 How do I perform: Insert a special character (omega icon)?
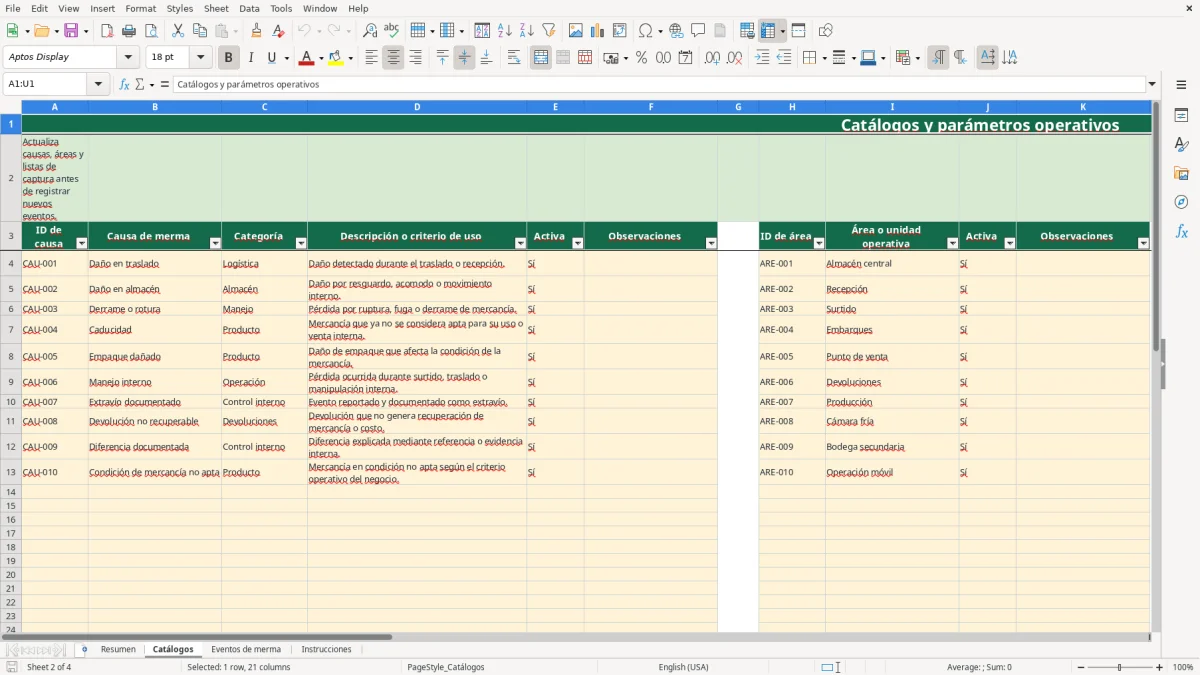[x=645, y=31]
